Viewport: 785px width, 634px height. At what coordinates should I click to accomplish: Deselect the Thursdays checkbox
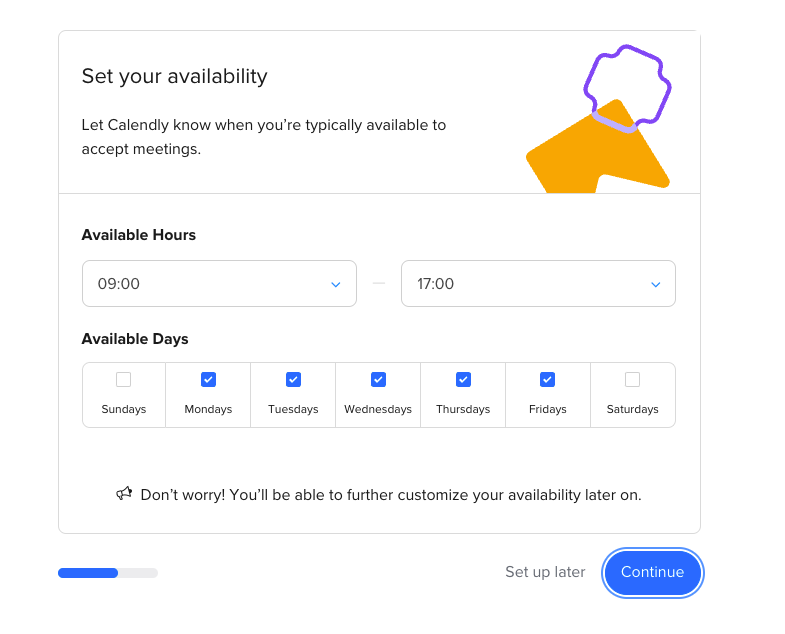tap(463, 380)
